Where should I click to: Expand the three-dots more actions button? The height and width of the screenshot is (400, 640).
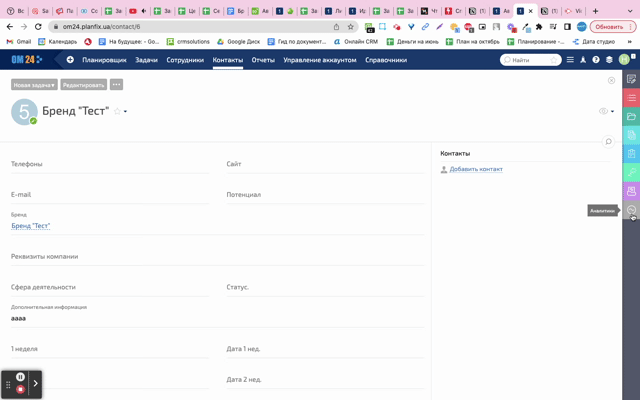pos(116,85)
